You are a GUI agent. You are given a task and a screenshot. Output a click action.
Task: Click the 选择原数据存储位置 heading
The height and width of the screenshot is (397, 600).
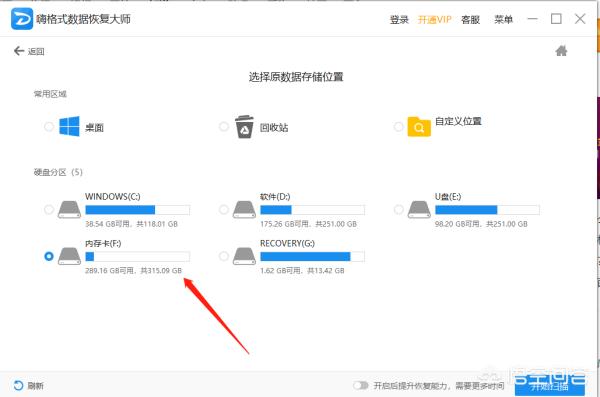(296, 77)
